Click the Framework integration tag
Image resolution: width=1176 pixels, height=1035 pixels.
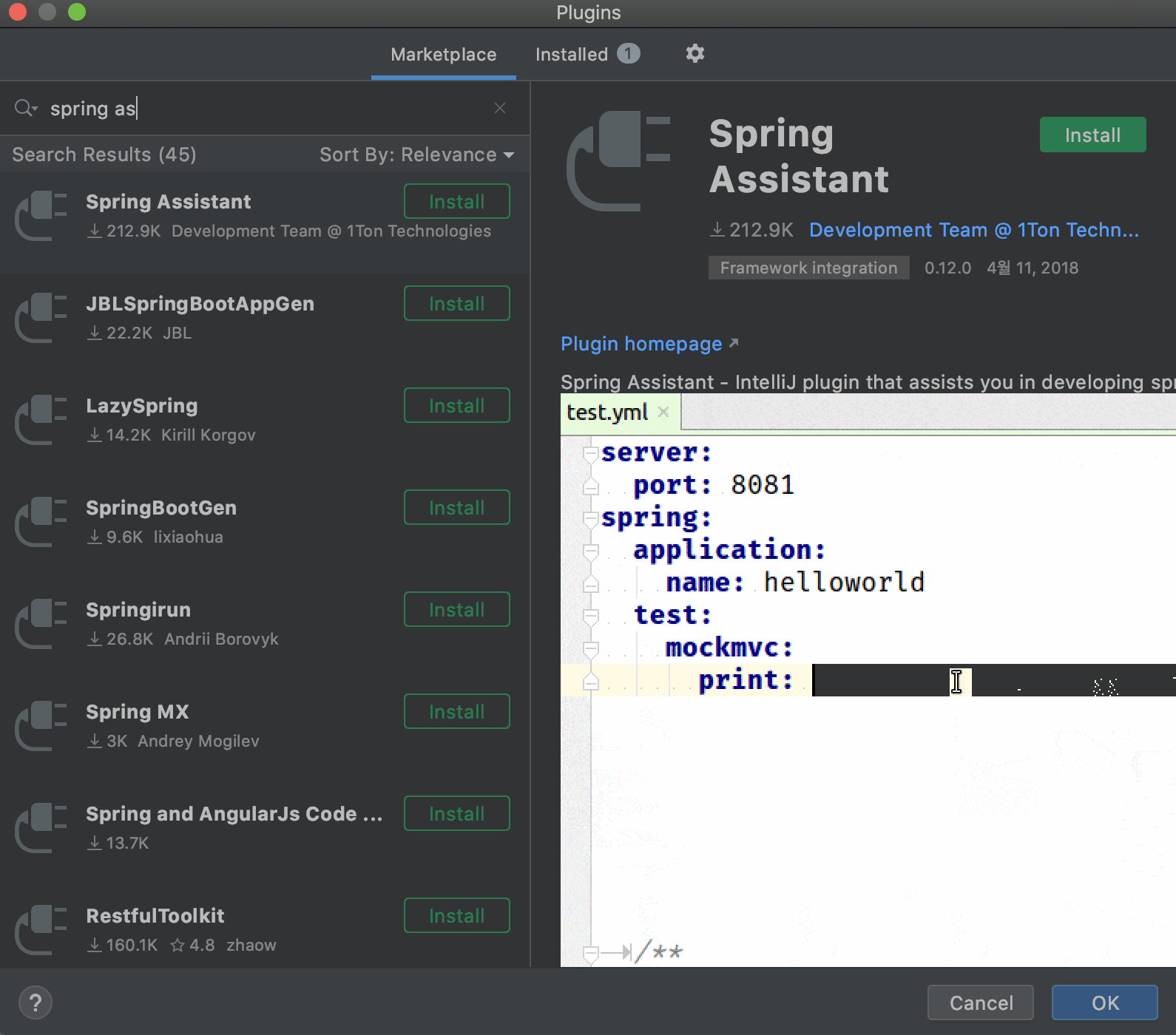pos(809,268)
